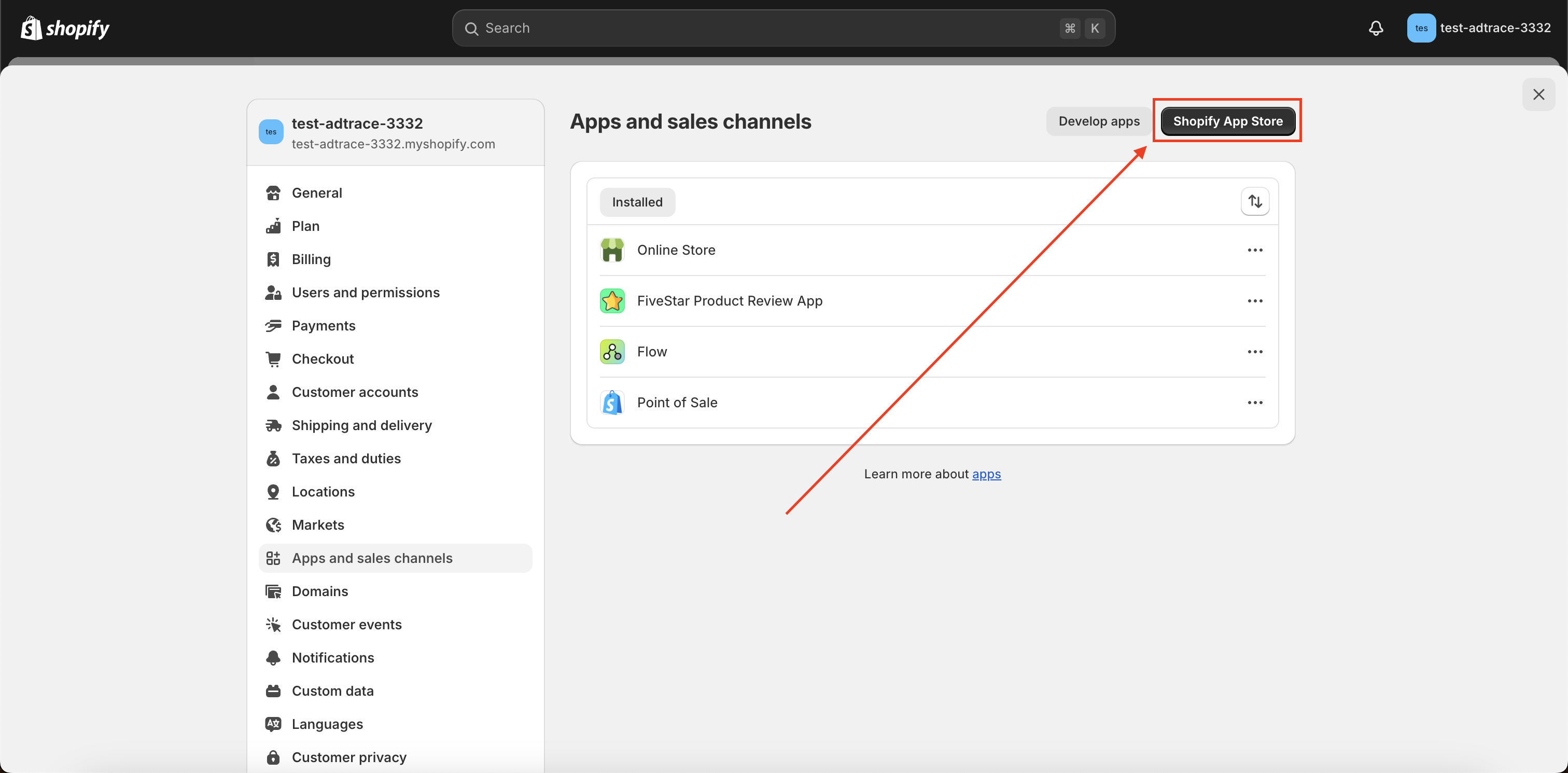Click the Customer privacy lock icon

click(273, 757)
